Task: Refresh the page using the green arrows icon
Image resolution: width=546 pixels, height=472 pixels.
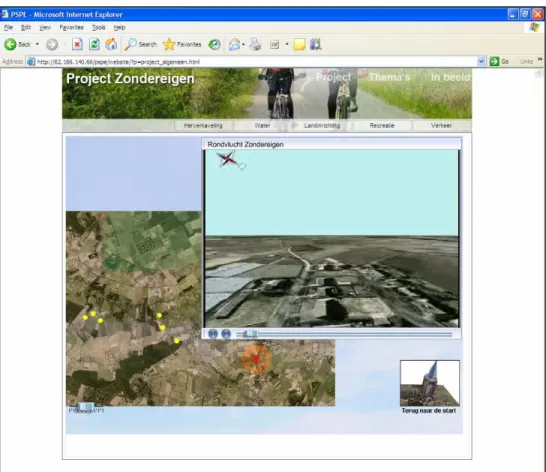Action: coord(94,44)
